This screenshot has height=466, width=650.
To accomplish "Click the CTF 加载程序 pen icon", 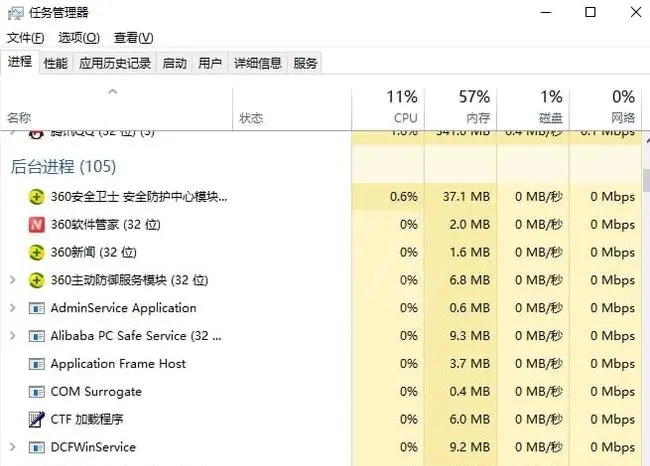I will [37, 419].
